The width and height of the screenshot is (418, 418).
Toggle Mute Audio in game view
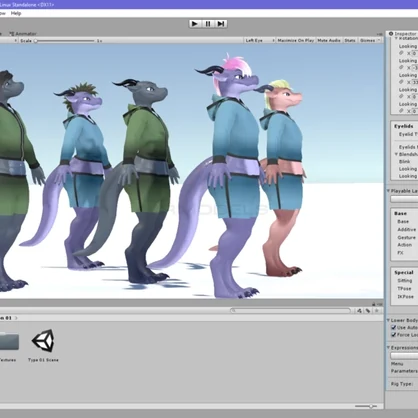(329, 40)
